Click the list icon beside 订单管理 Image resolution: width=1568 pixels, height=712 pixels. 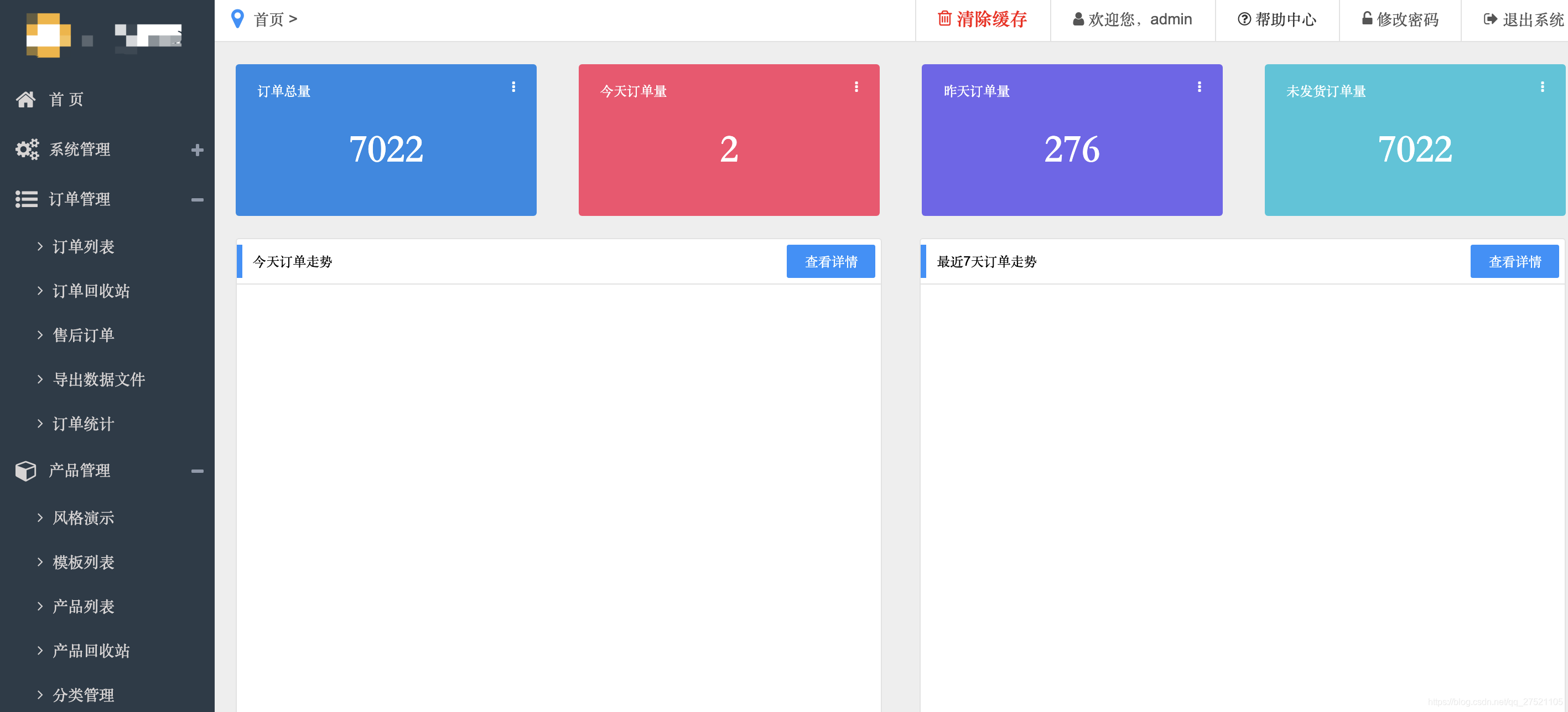click(x=26, y=199)
